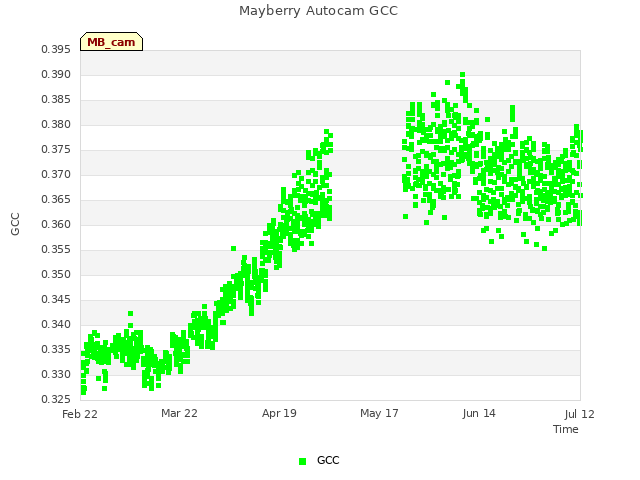
Task: Click the 0.365 y-axis value
Action: [56, 200]
